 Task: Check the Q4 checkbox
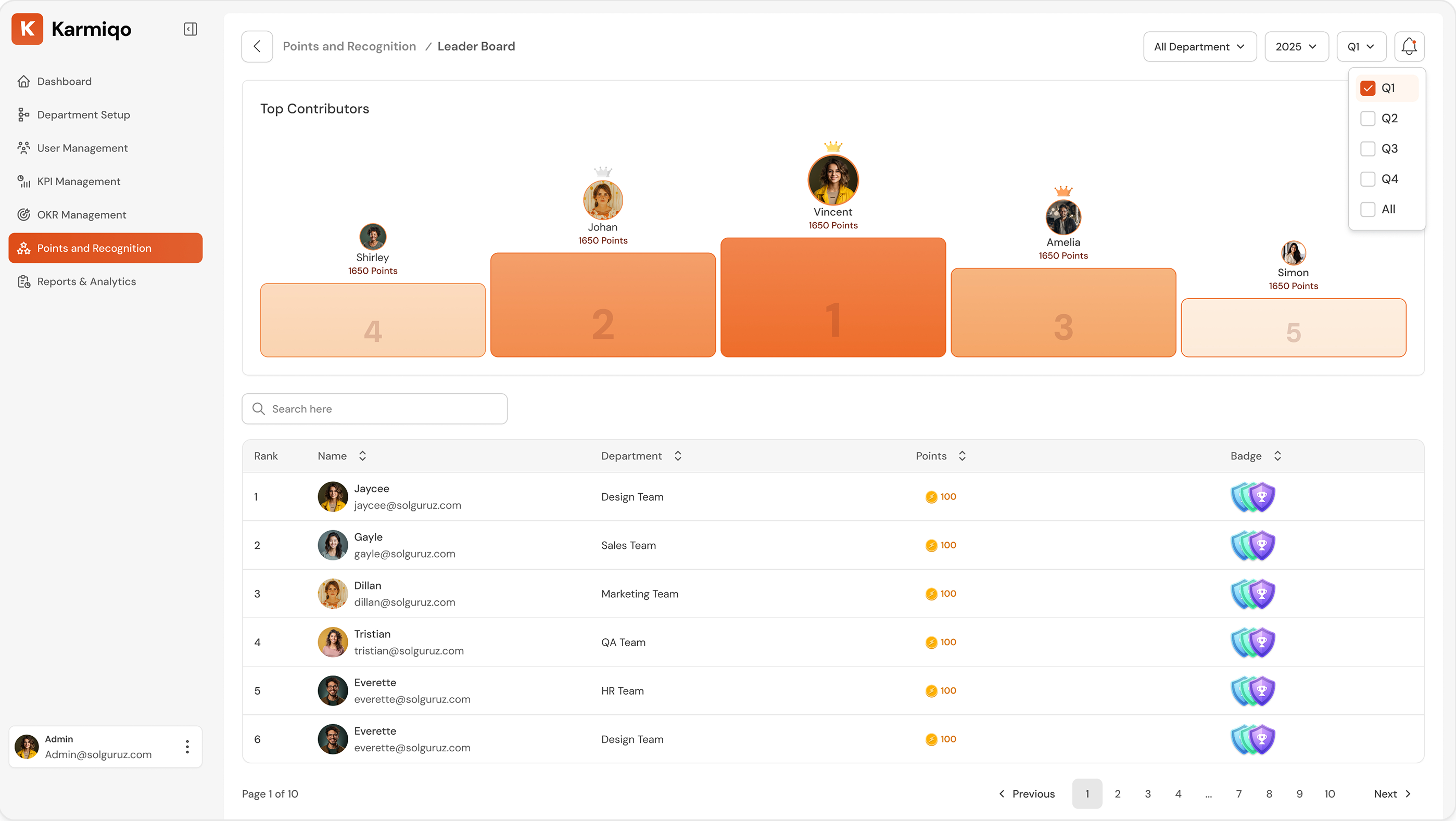[1368, 179]
